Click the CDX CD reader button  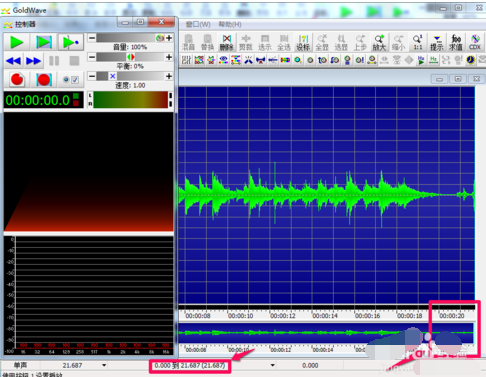(x=475, y=43)
